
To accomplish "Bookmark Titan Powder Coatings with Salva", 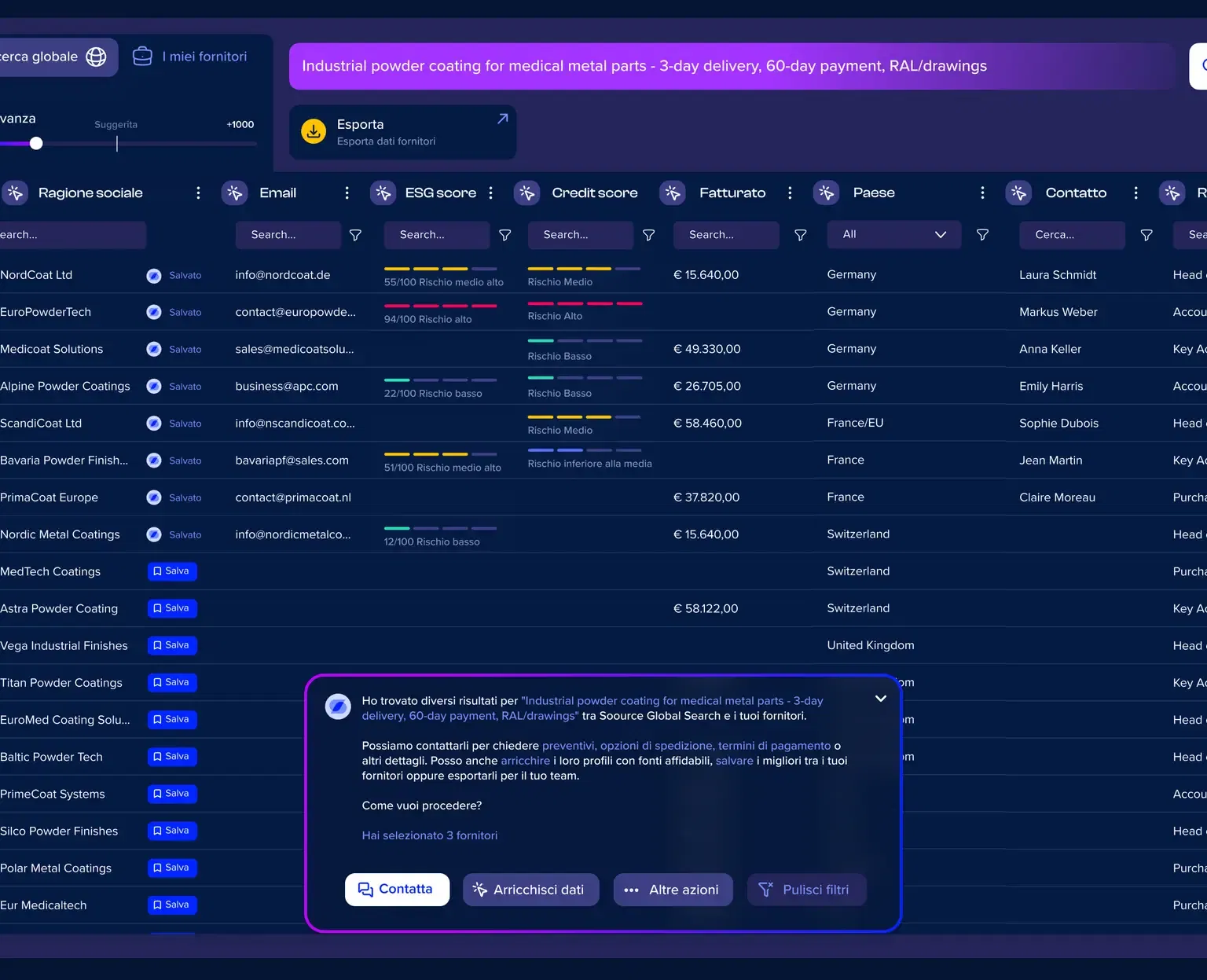I will coord(171,682).
